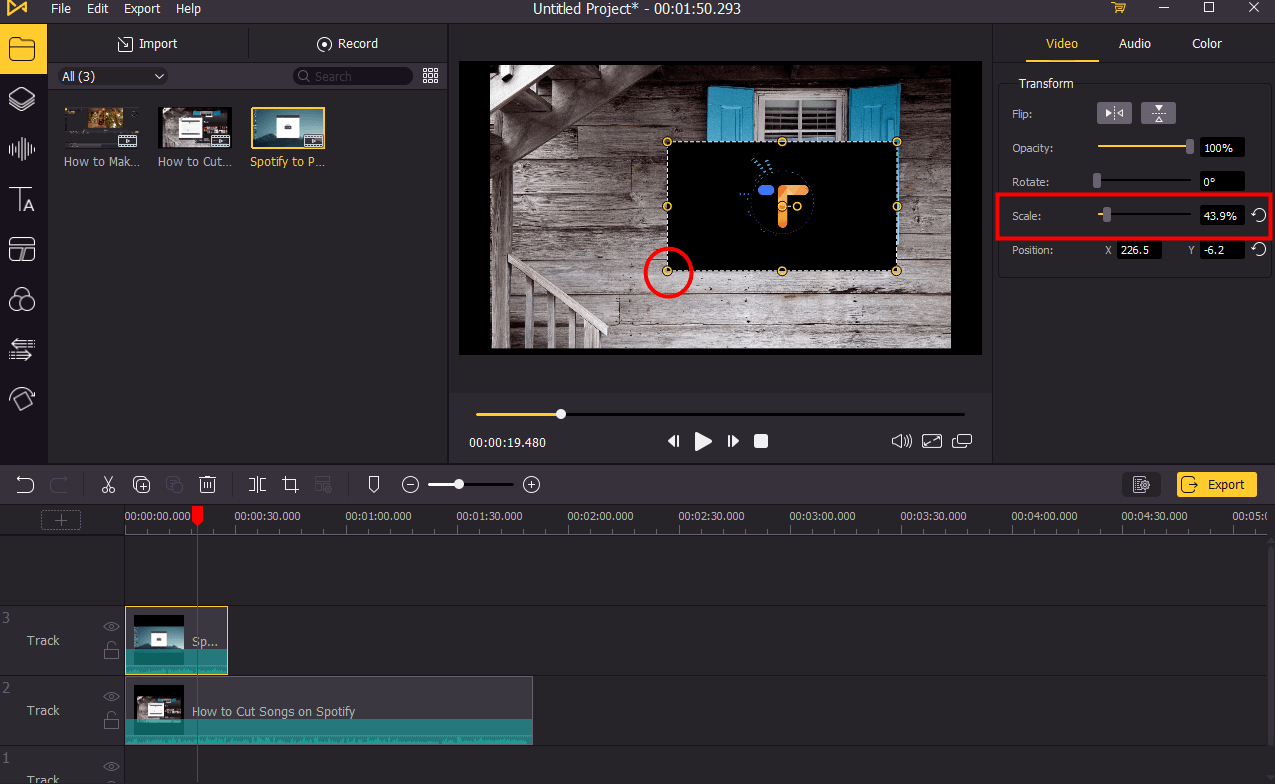Switch to the Color tab

pyautogui.click(x=1206, y=43)
